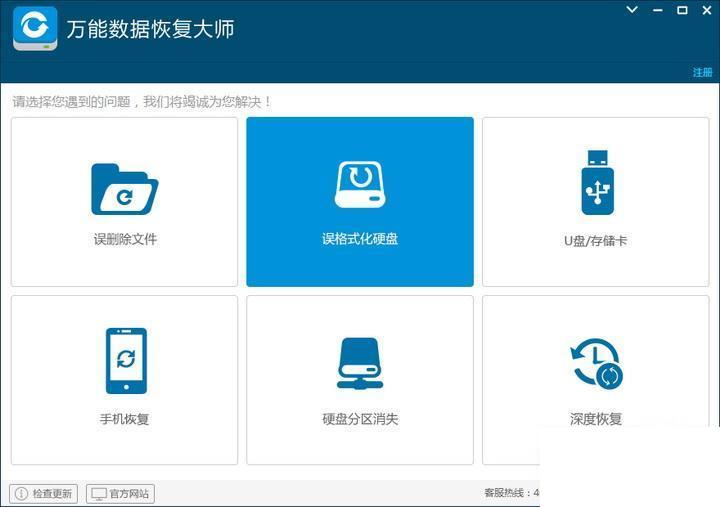The image size is (720, 507).
Task: Click the 检查更新 button
Action: click(x=44, y=494)
